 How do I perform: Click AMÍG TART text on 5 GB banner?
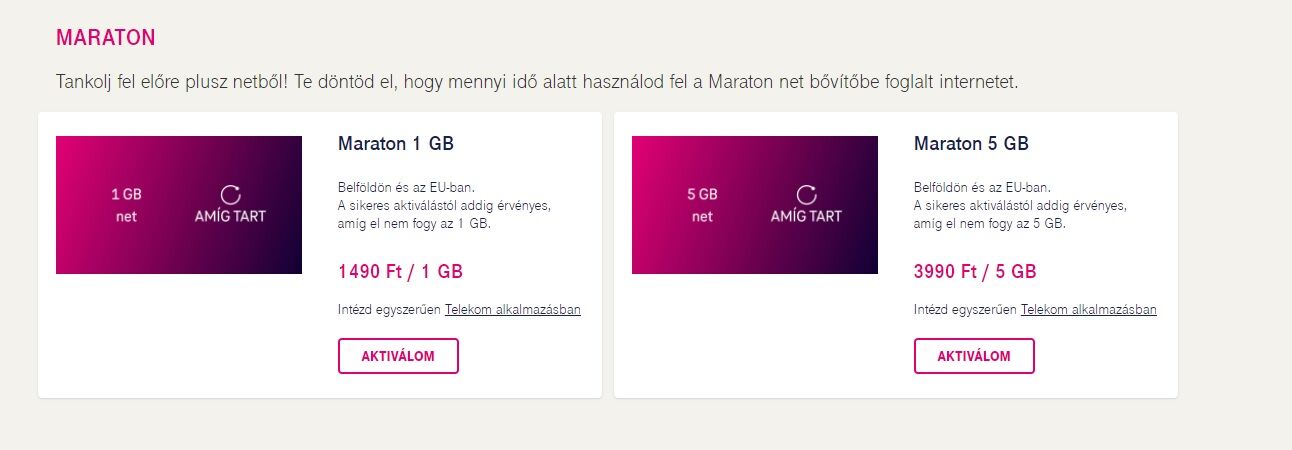coord(807,216)
